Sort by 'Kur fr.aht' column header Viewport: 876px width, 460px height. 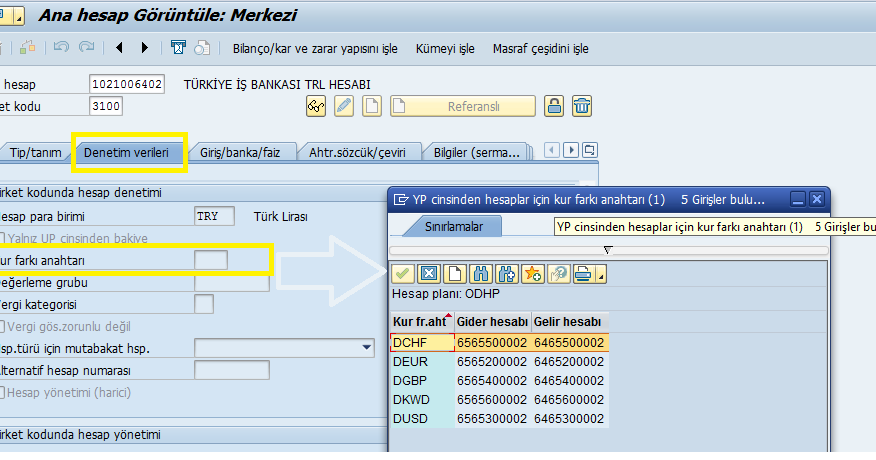click(421, 322)
